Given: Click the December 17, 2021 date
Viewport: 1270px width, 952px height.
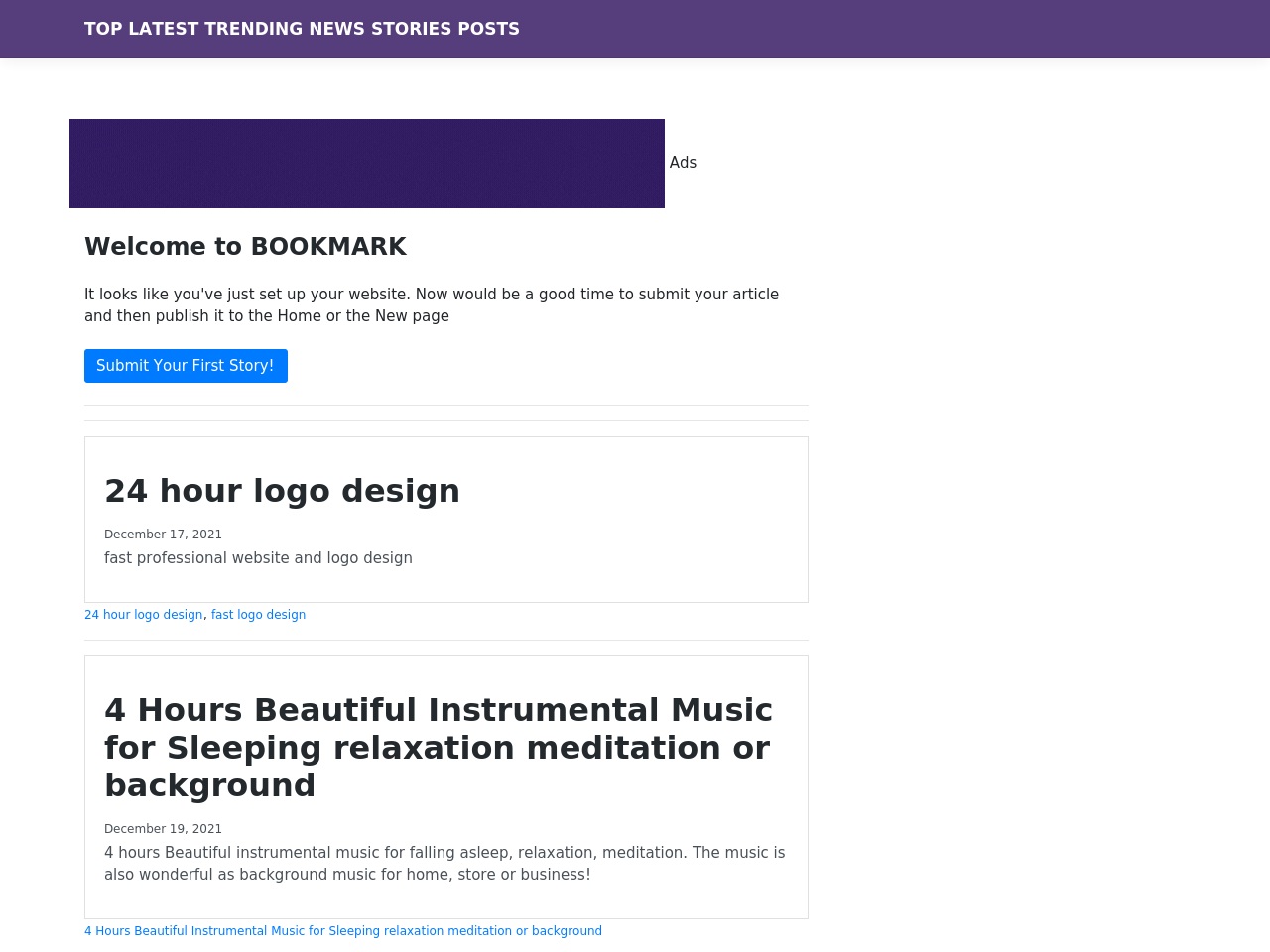Looking at the screenshot, I should tap(163, 535).
